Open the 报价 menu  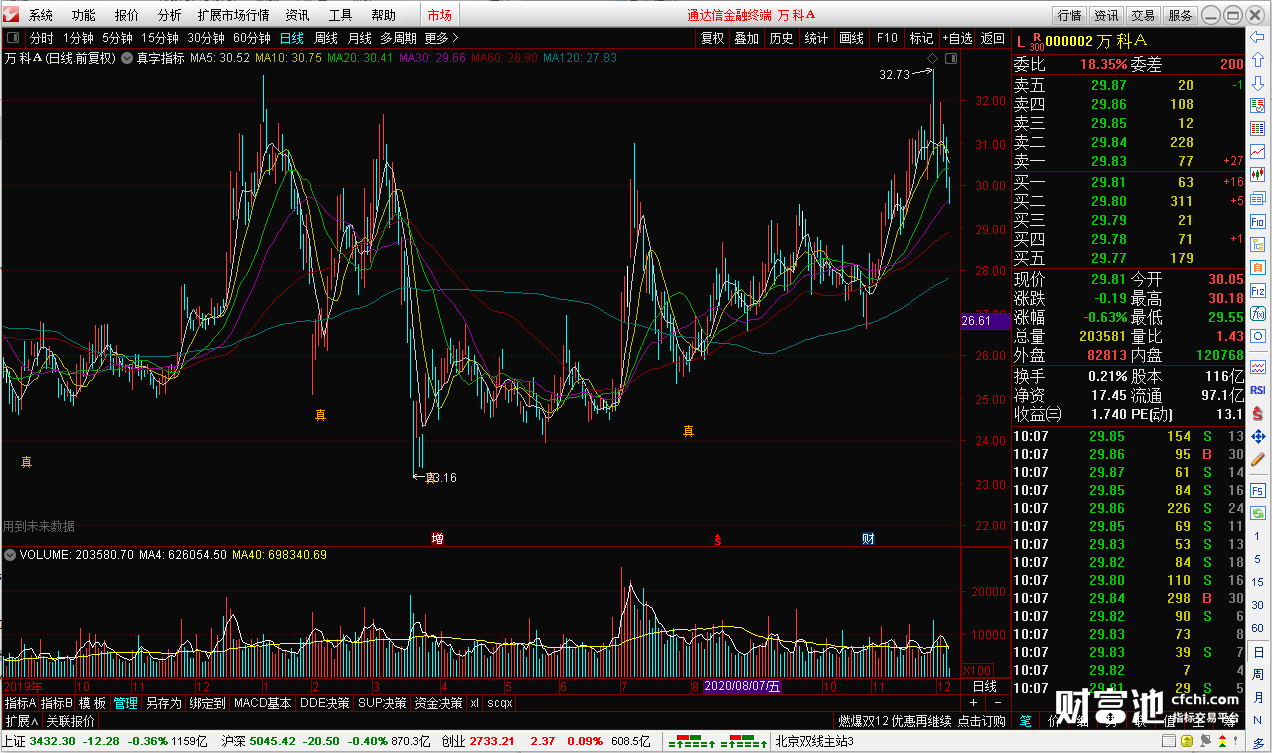(127, 15)
